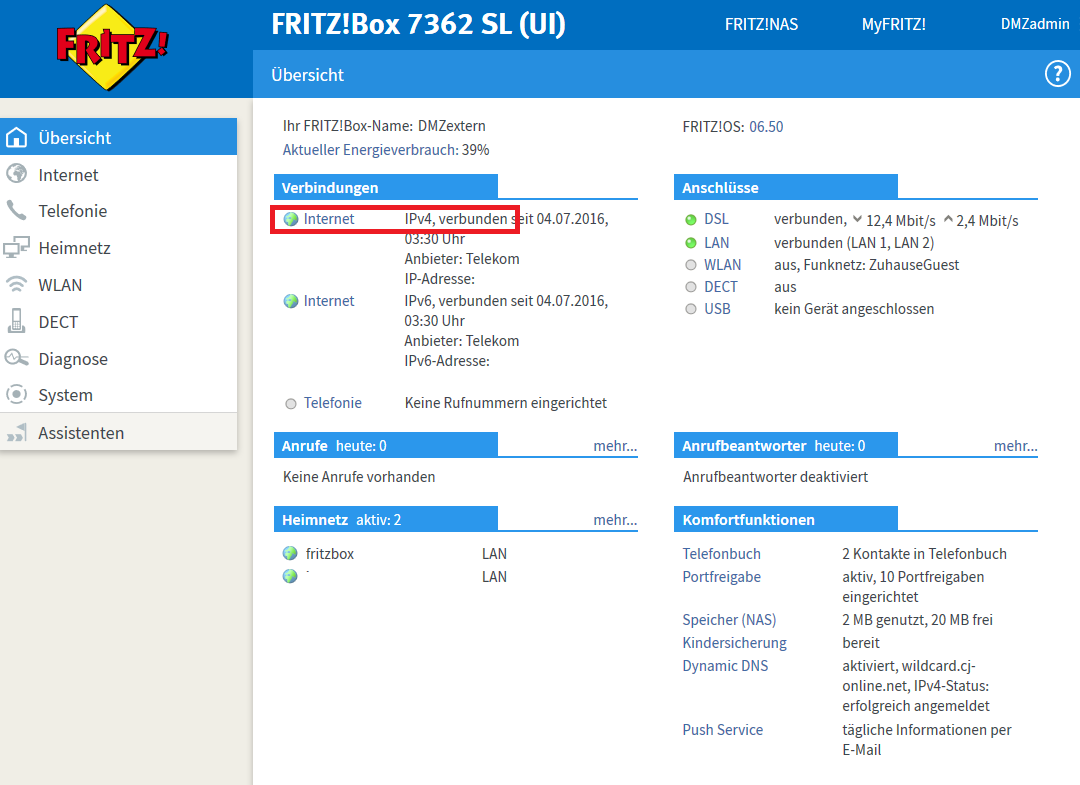Click the gear icon beside System

pyautogui.click(x=17, y=395)
